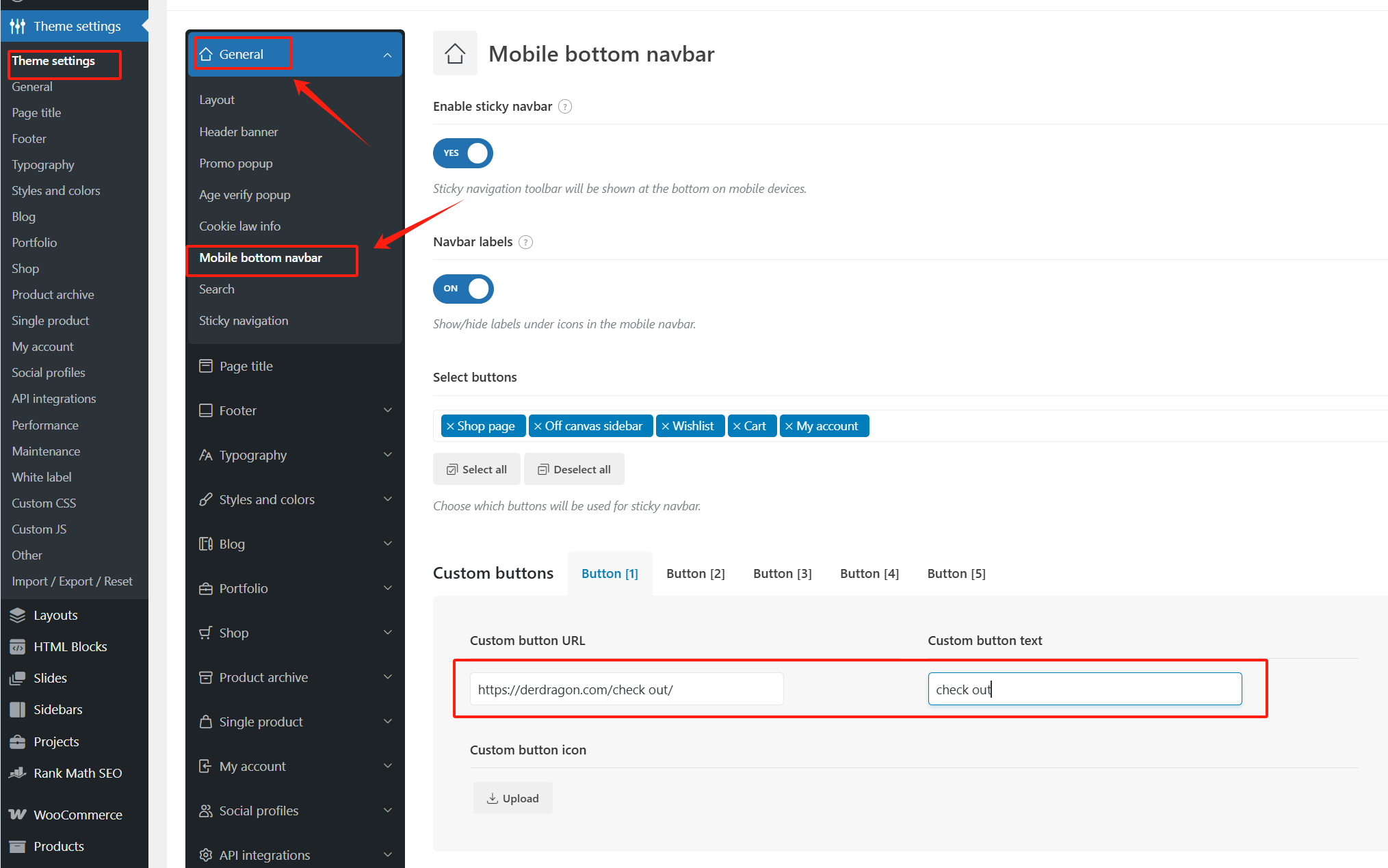Switch to the Button [2] tab
The image size is (1388, 868).
(x=695, y=573)
